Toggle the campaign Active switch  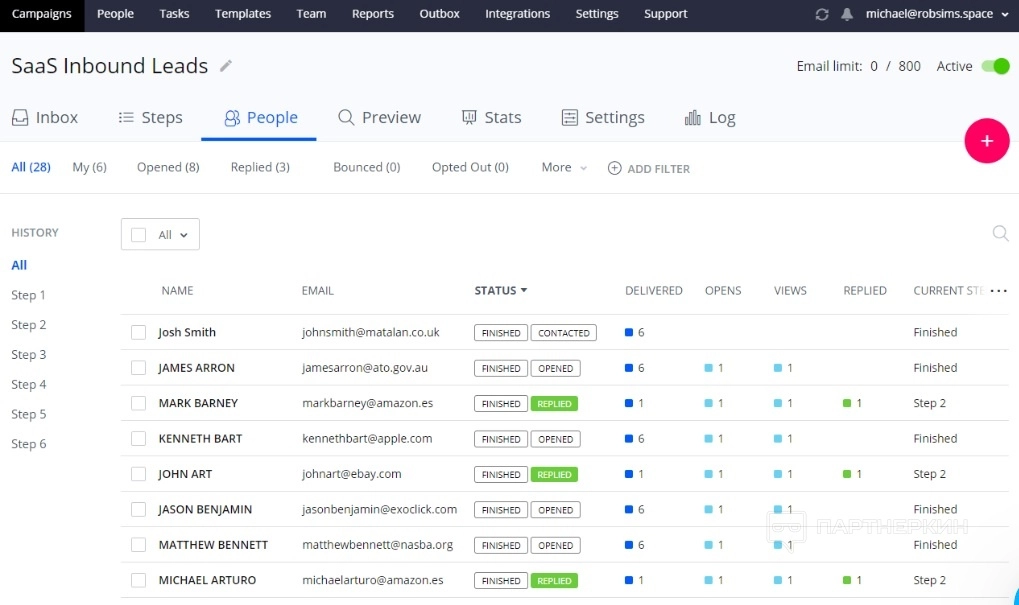[x=995, y=66]
